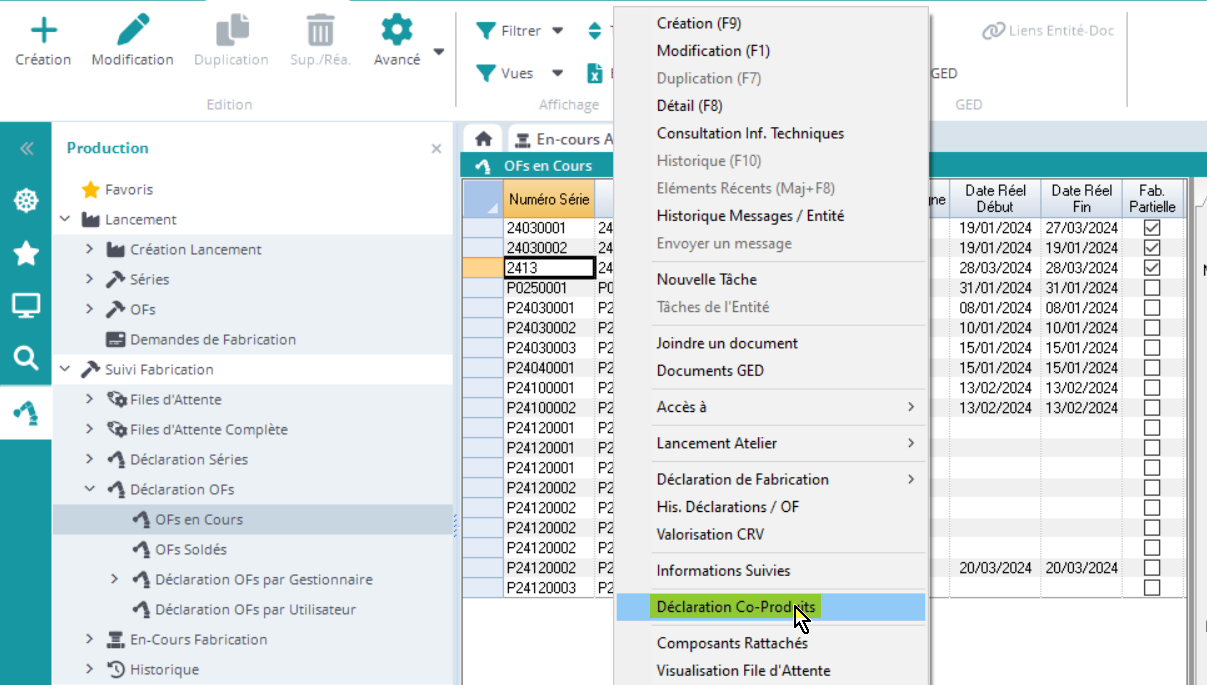
Task: Expand the Création Lancement tree node
Action: [89, 249]
